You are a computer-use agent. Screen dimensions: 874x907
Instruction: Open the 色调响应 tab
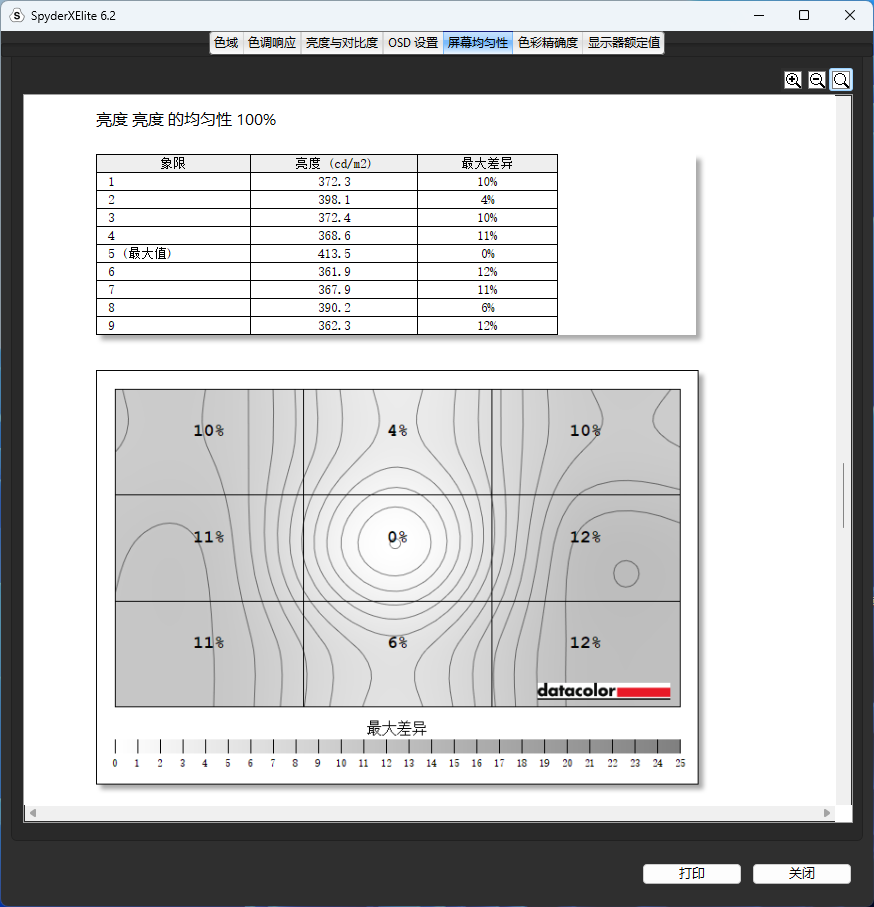pyautogui.click(x=272, y=43)
